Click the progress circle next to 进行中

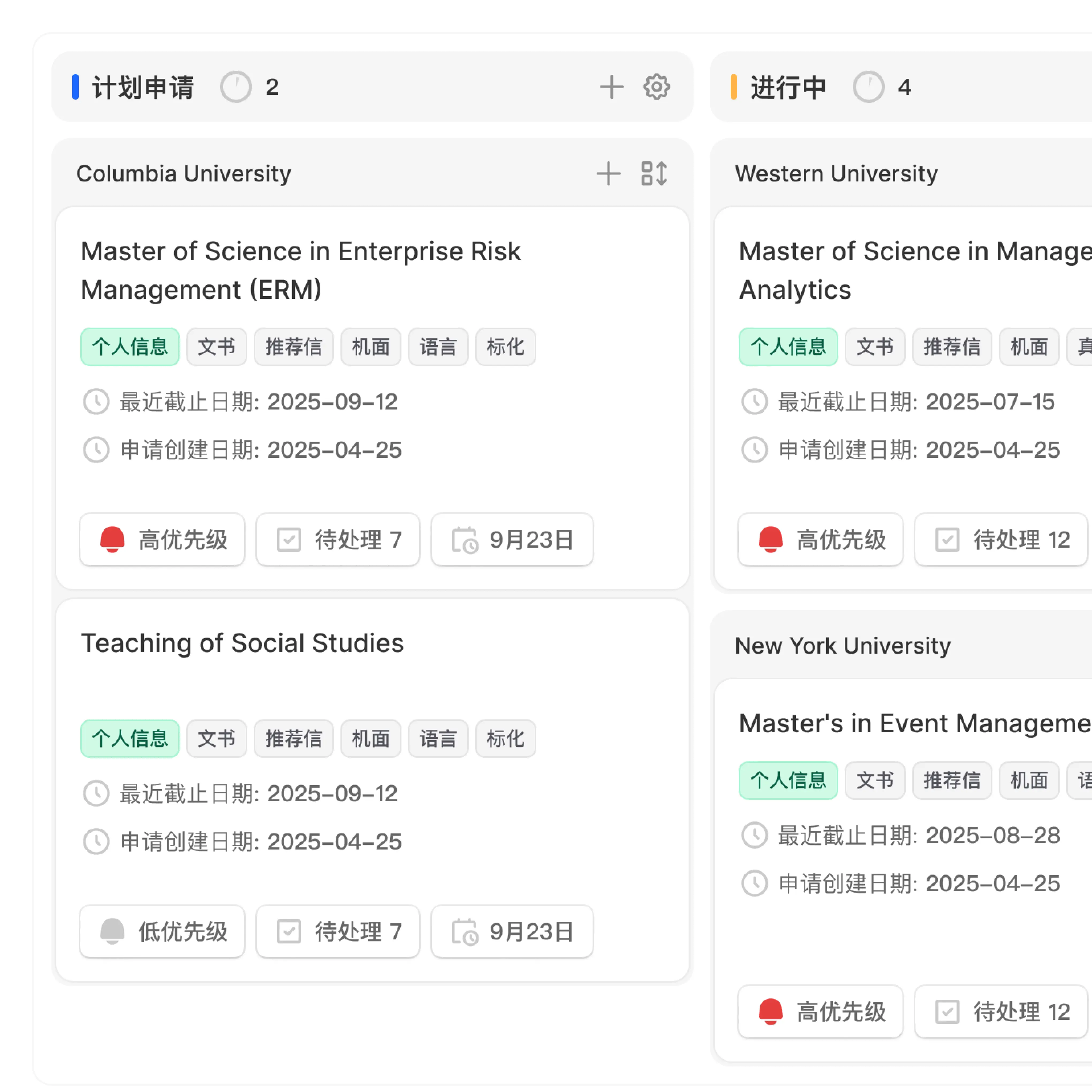pos(868,87)
